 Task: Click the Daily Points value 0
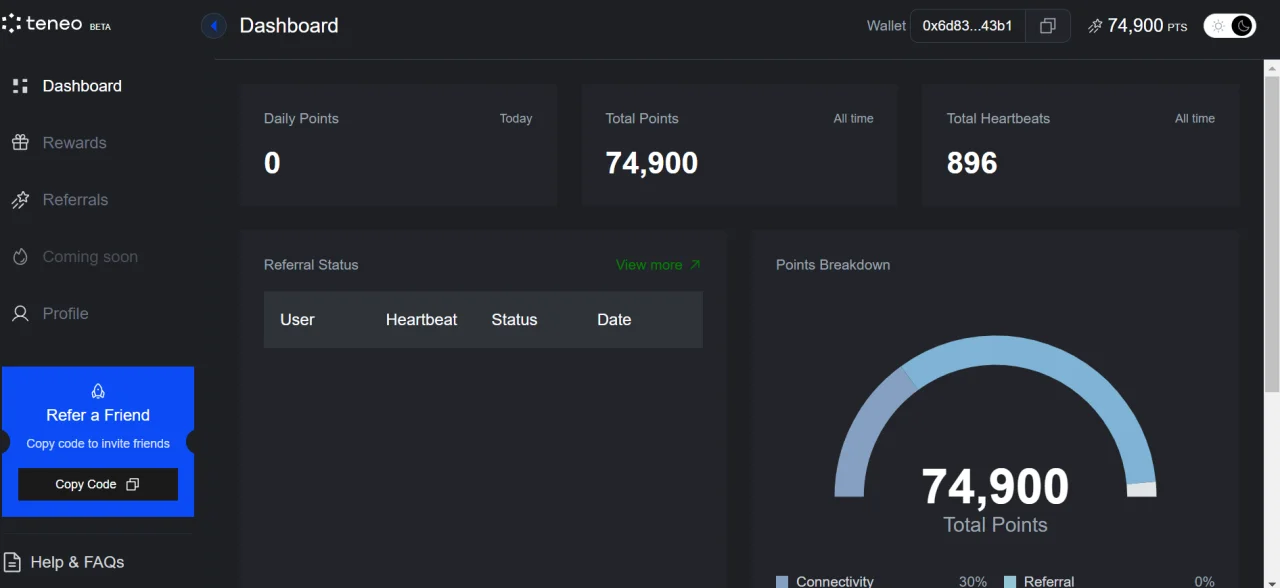[272, 163]
